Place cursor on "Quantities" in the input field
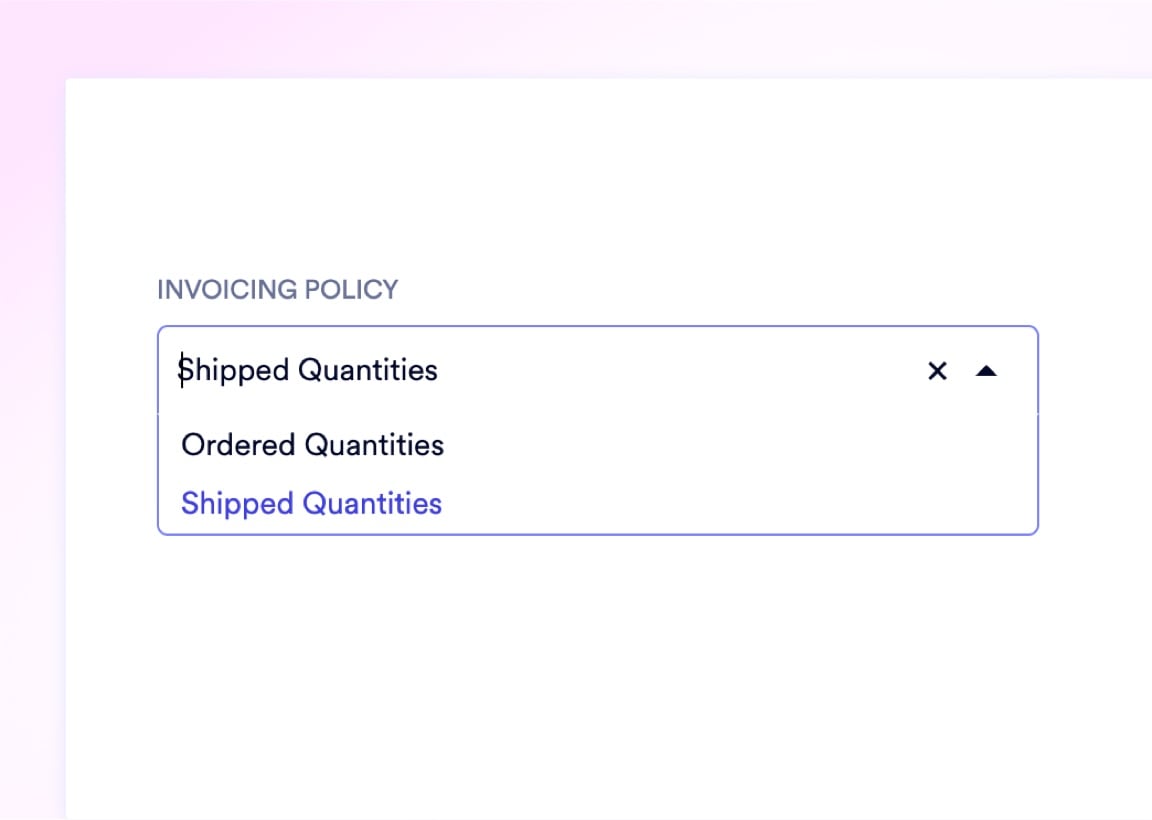The width and height of the screenshot is (1152, 820). (x=368, y=371)
